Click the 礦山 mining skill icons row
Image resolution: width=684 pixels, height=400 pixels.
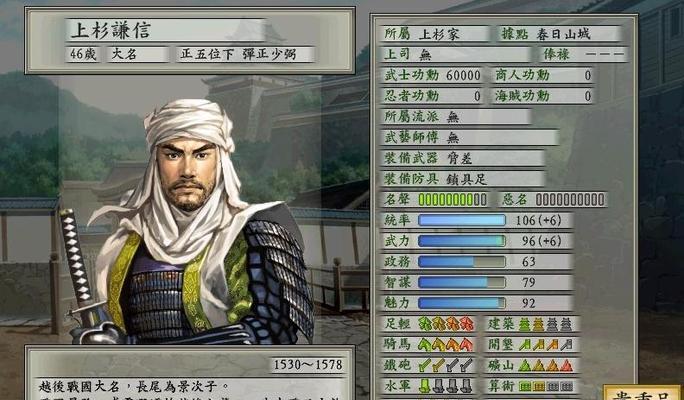(x=545, y=365)
